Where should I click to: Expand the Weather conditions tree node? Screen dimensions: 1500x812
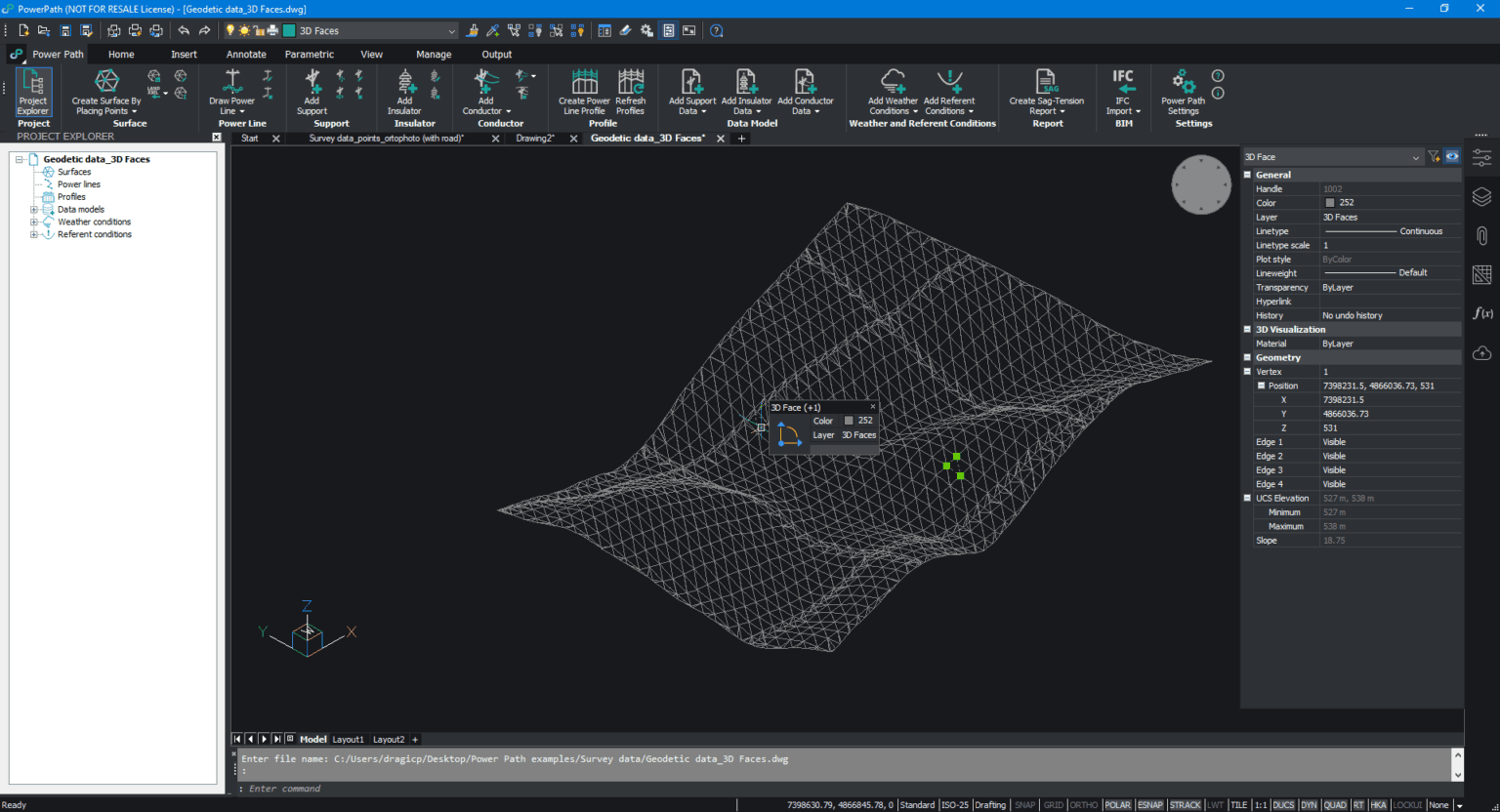pos(33,223)
